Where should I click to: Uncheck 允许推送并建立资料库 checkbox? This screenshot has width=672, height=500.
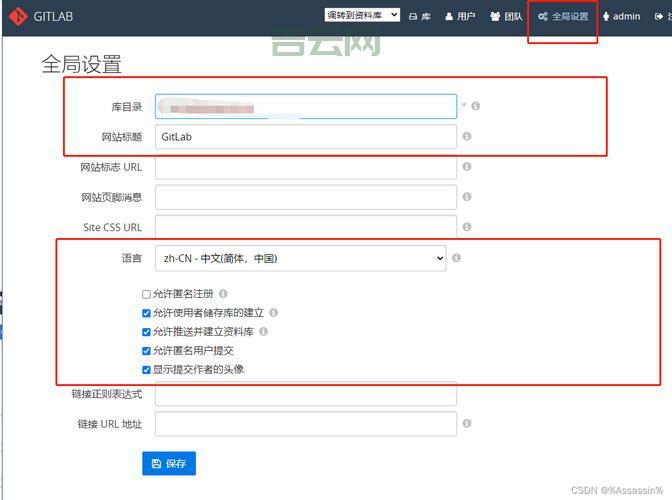tap(146, 332)
